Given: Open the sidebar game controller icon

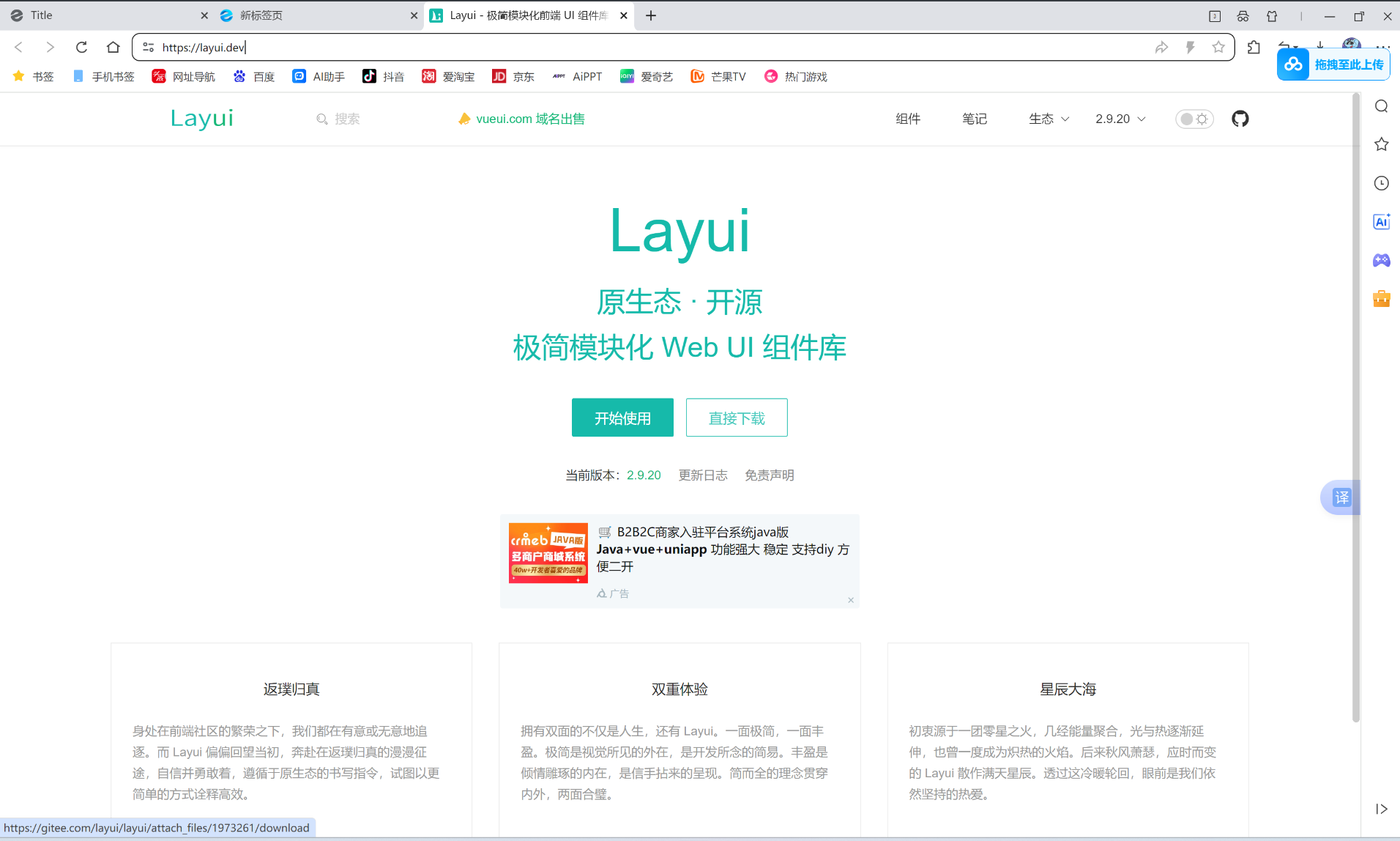Looking at the screenshot, I should [1382, 260].
